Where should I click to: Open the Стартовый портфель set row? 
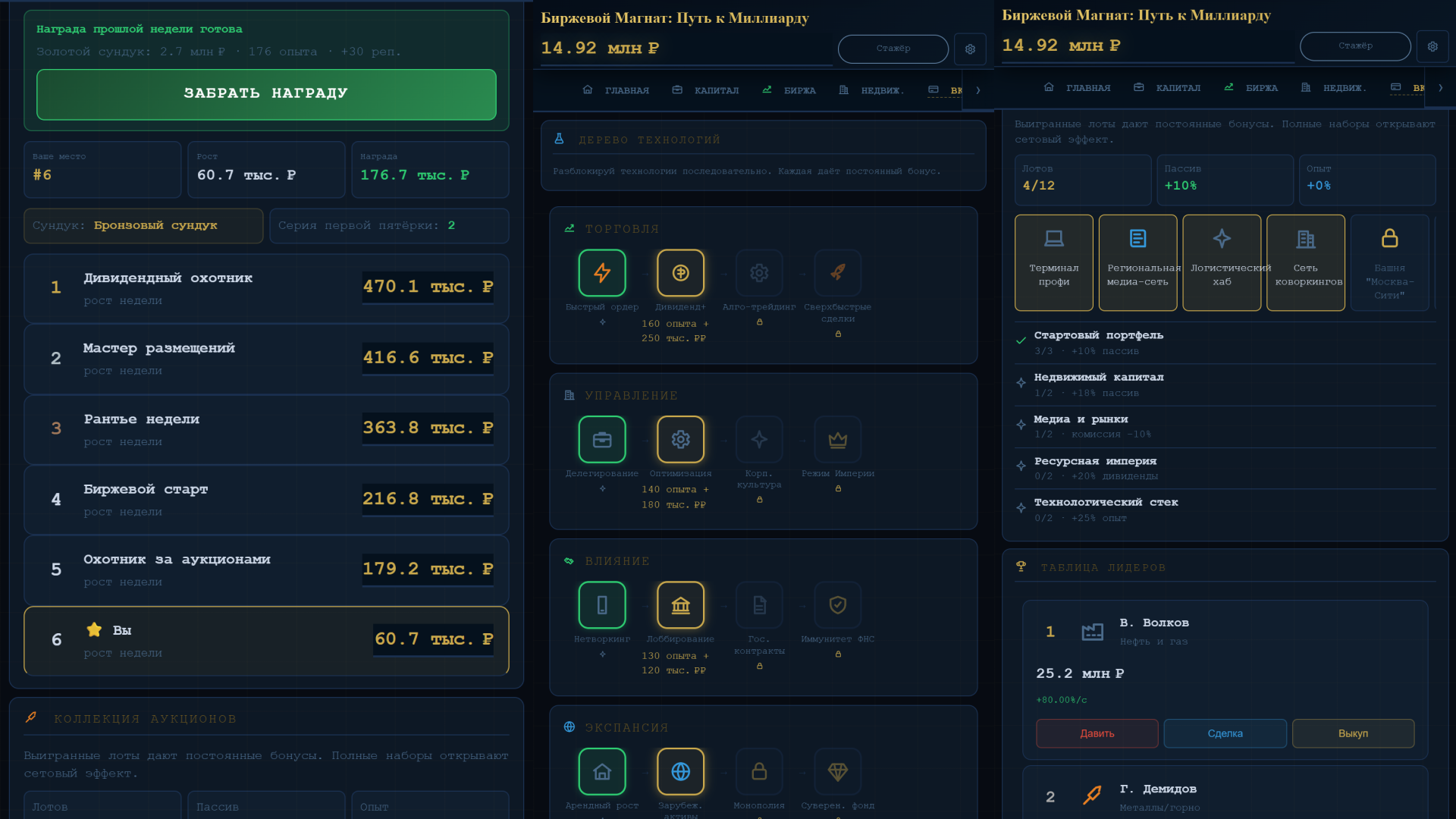click(x=1225, y=343)
